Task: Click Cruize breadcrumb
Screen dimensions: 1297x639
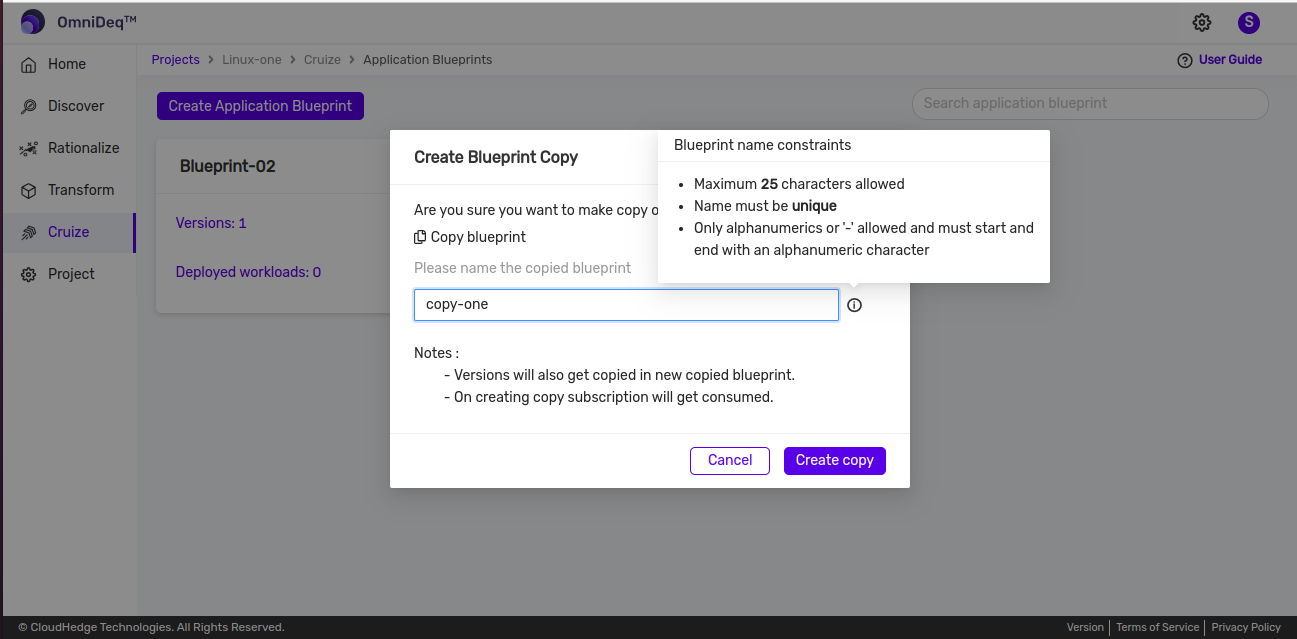Action: 322,60
